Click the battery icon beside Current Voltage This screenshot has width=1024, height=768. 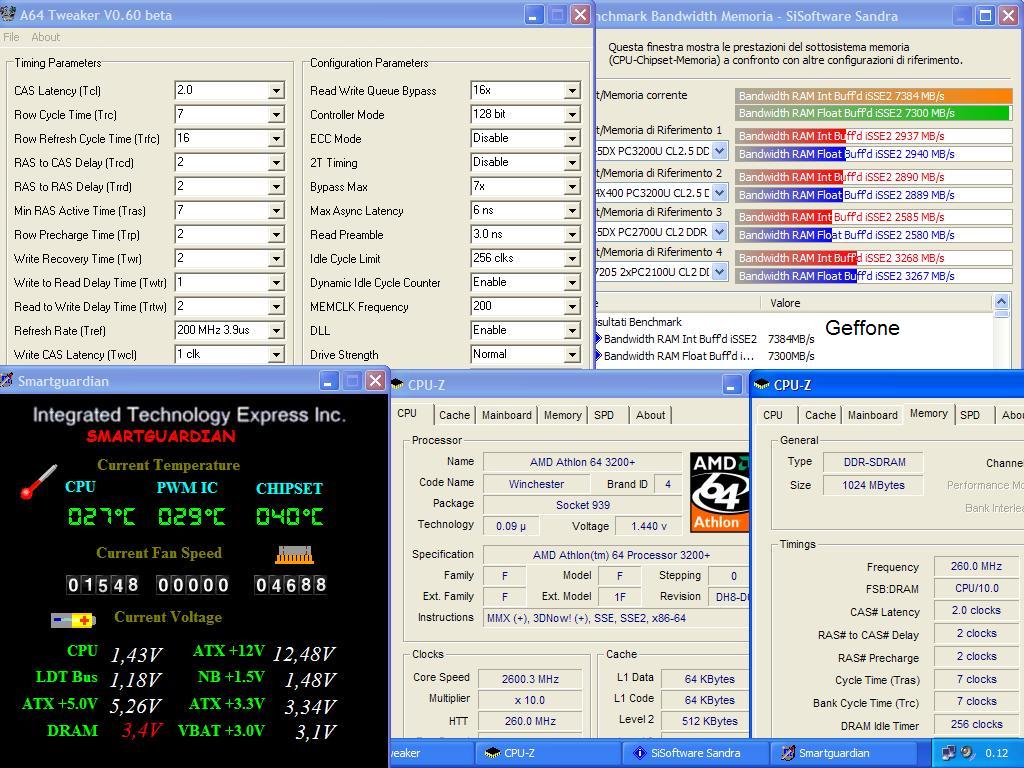tap(73, 620)
